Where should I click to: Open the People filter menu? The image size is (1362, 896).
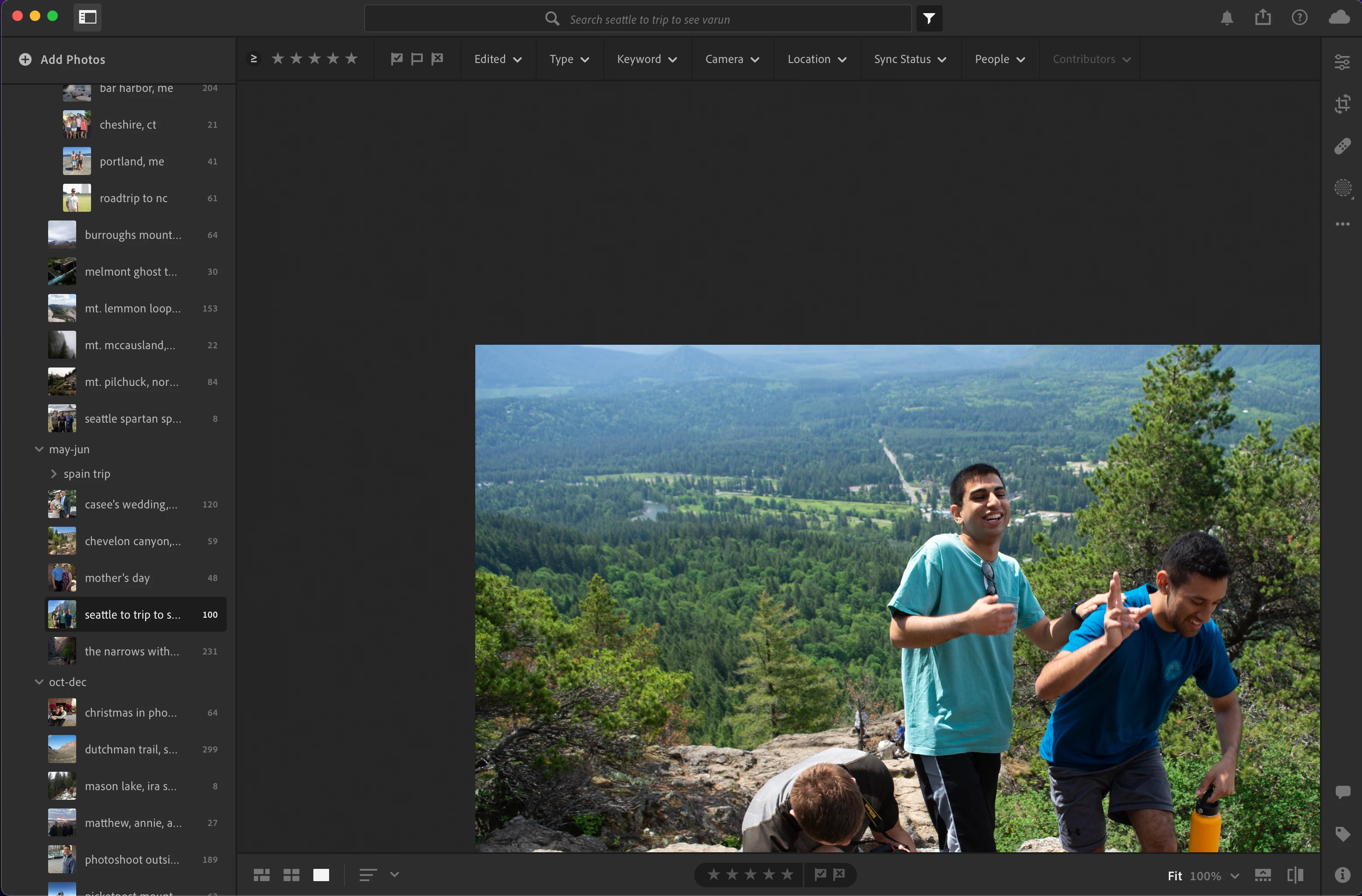pyautogui.click(x=999, y=59)
